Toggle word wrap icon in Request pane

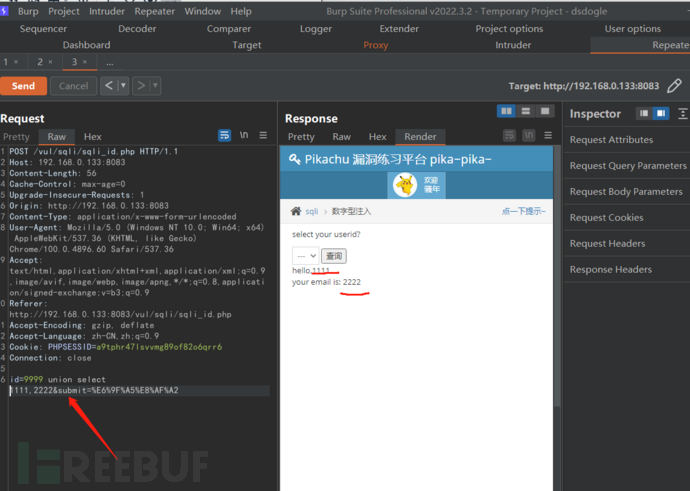tap(224, 135)
